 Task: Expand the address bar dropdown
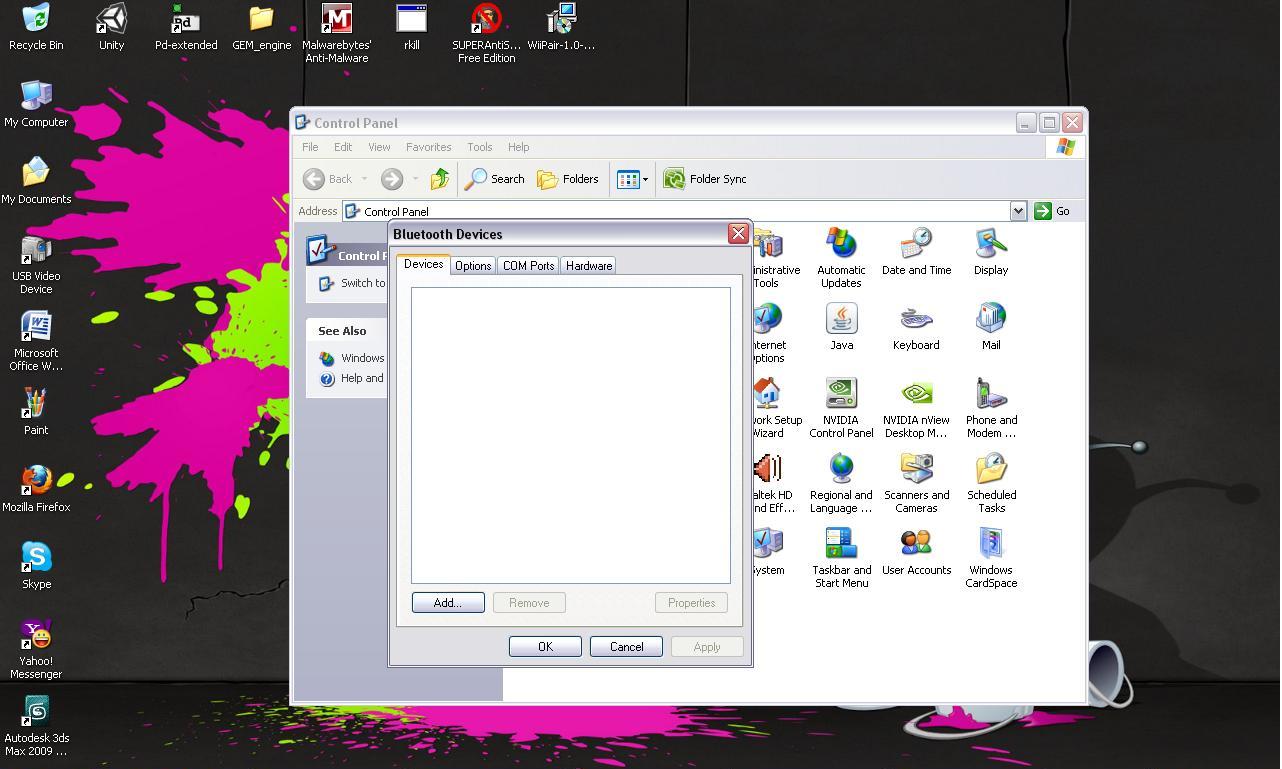pos(1018,210)
